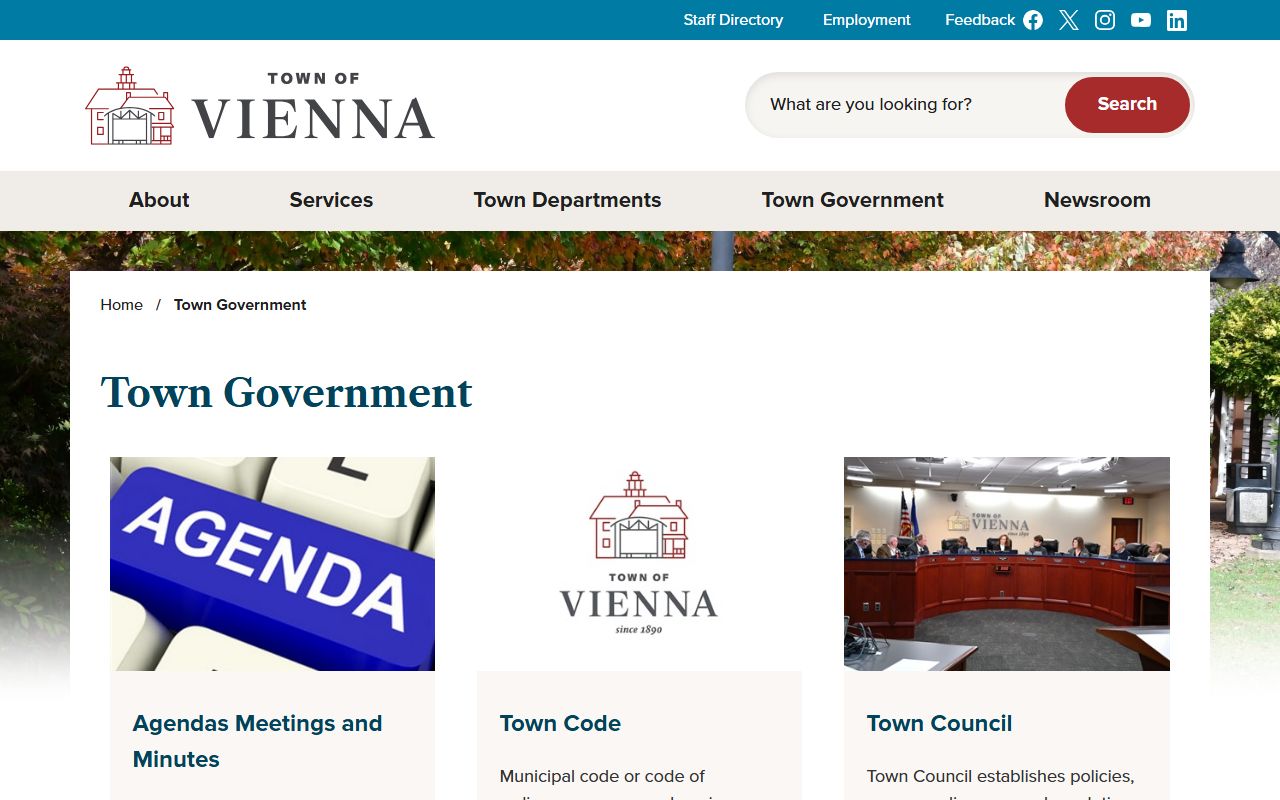The image size is (1280, 800).
Task: Open Agendas Meetings and Minutes
Action: coord(257,741)
